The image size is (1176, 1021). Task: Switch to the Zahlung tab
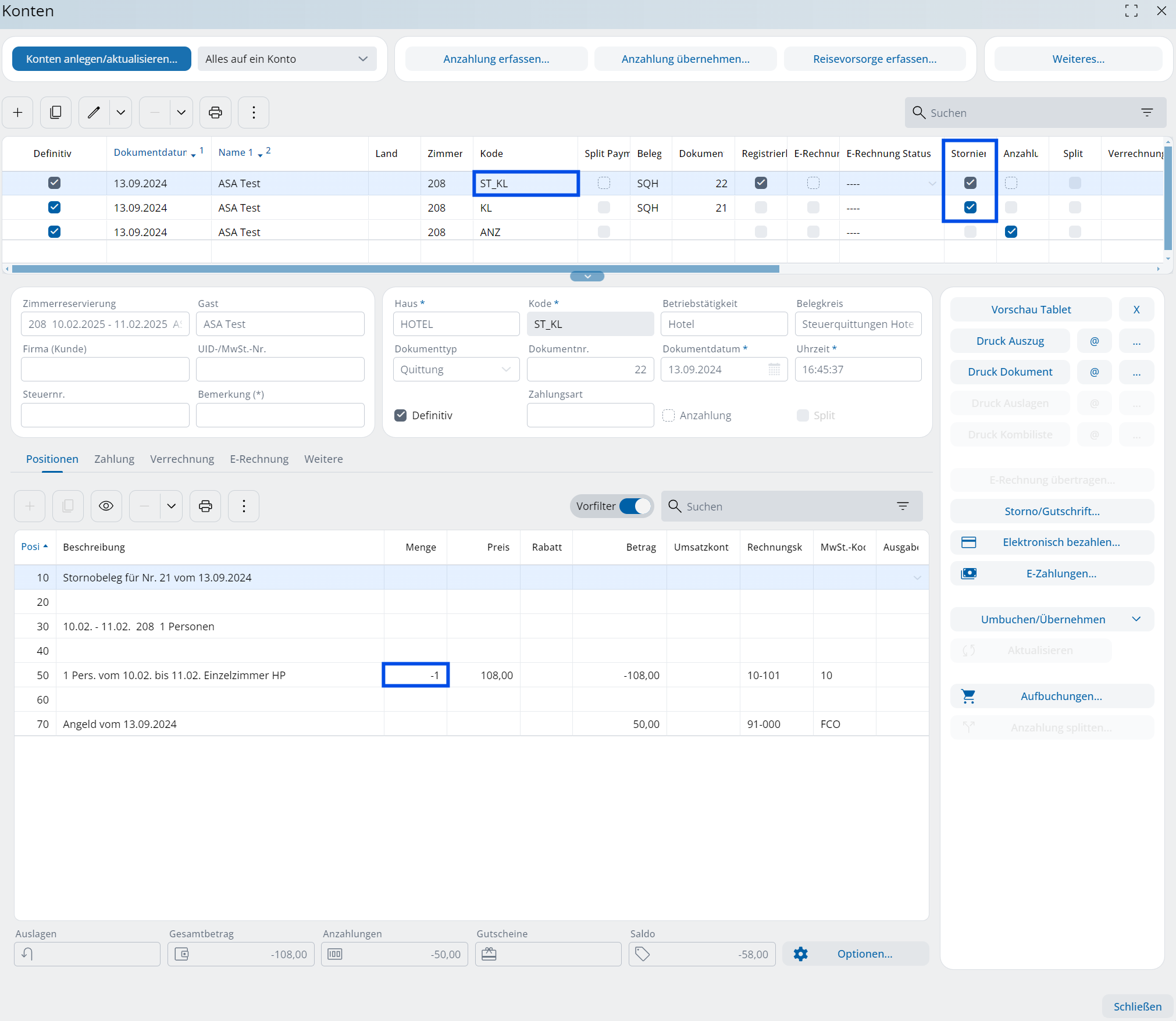(x=114, y=459)
